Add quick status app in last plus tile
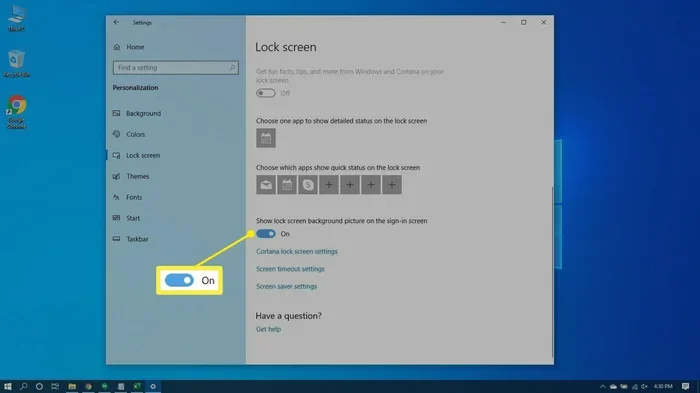This screenshot has width=700, height=393. tap(392, 185)
